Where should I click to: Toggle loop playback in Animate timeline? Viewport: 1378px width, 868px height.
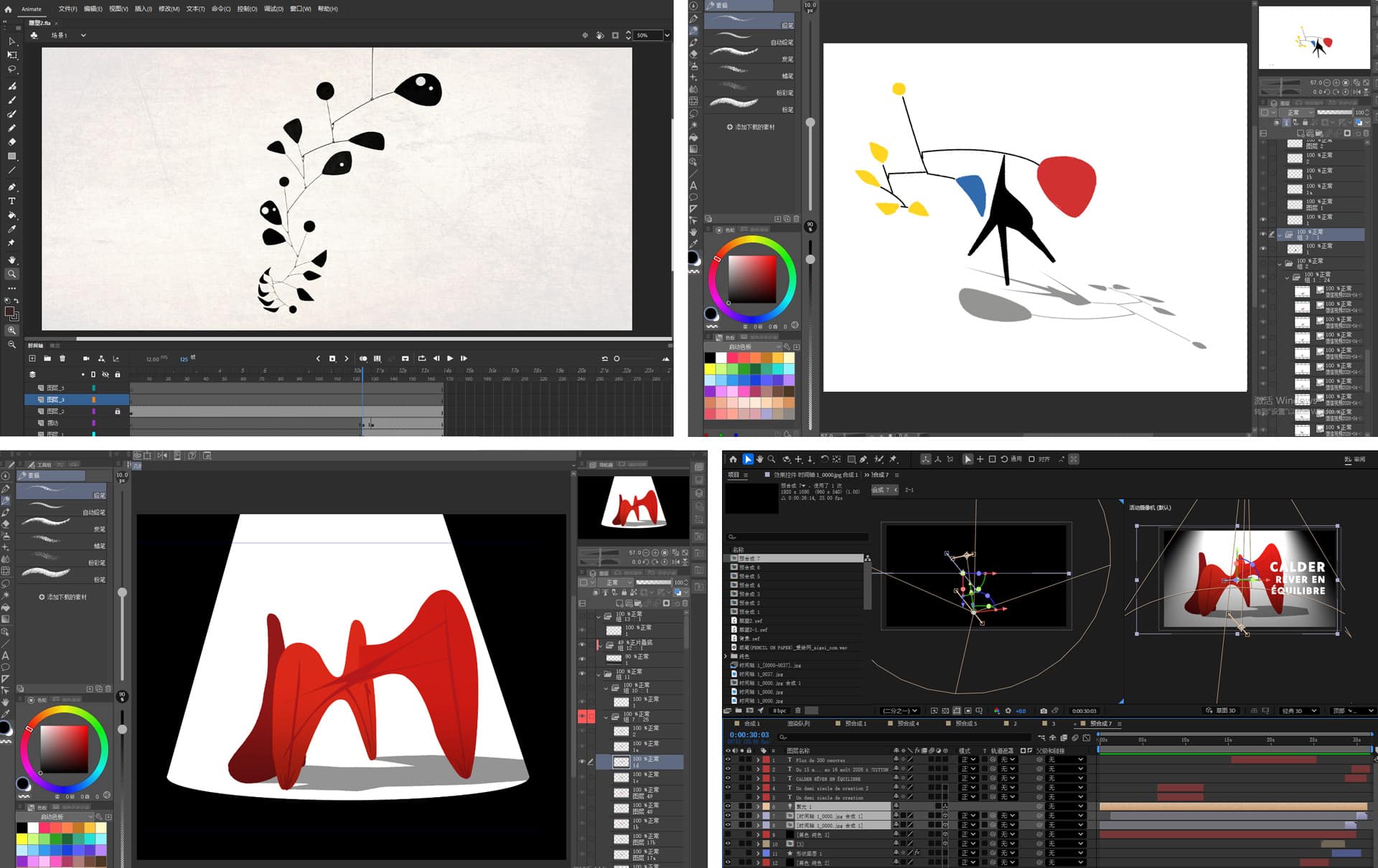422,359
